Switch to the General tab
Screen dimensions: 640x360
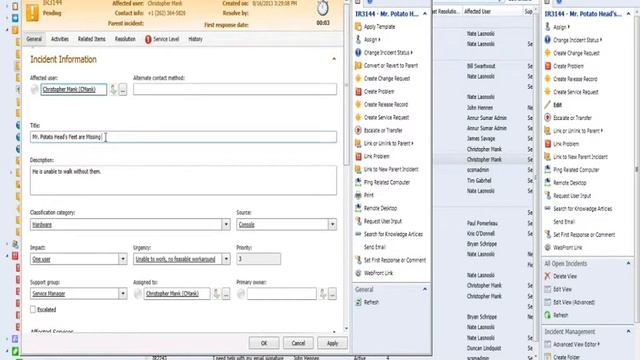tap(34, 39)
